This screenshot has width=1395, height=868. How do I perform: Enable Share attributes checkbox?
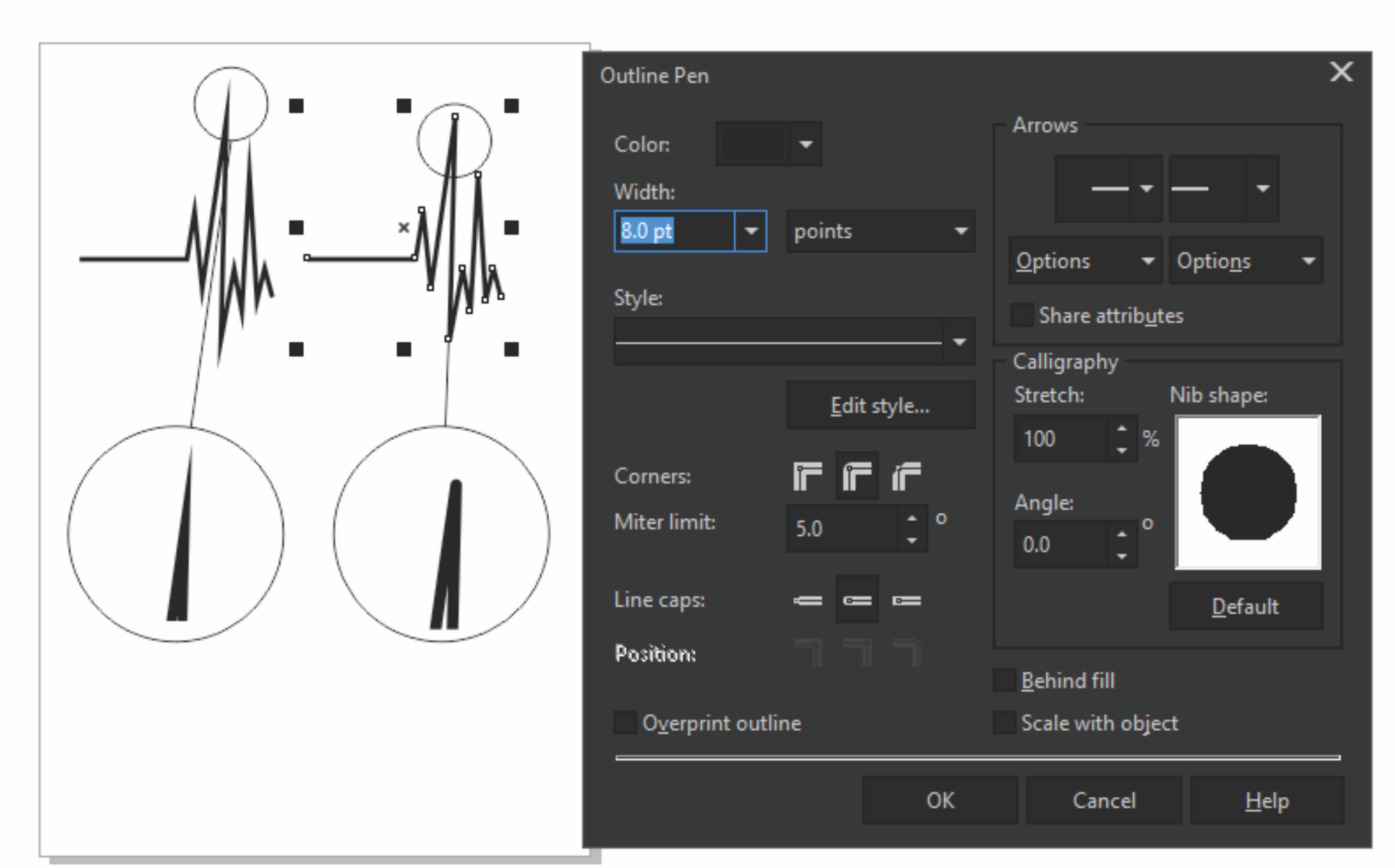(x=1022, y=315)
